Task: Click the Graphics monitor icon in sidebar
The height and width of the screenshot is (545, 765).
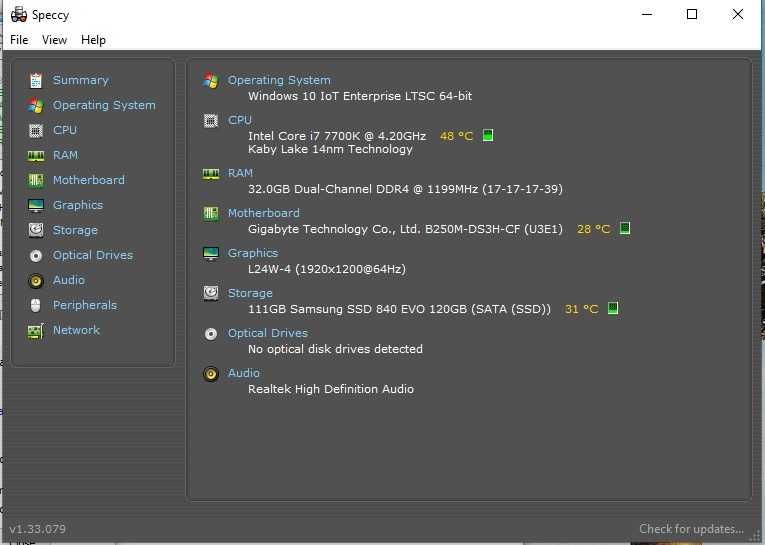Action: (36, 205)
